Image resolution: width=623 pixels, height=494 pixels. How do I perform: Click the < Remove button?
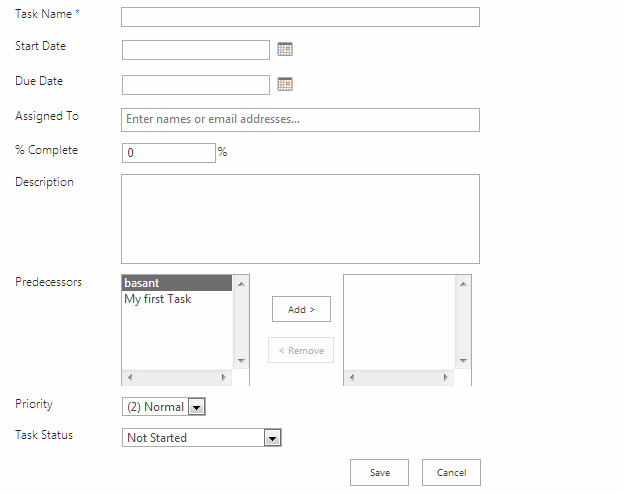[301, 351]
